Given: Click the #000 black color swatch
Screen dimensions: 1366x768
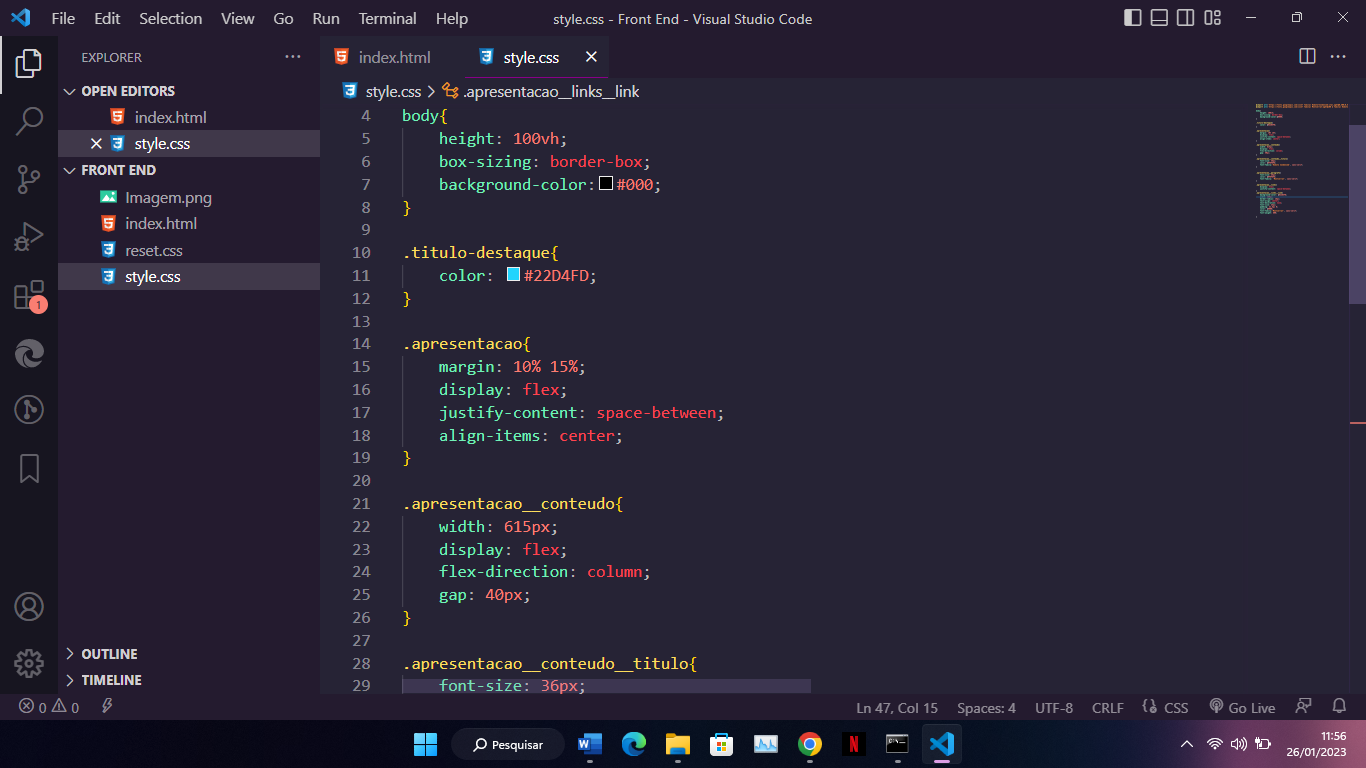Looking at the screenshot, I should (x=606, y=184).
